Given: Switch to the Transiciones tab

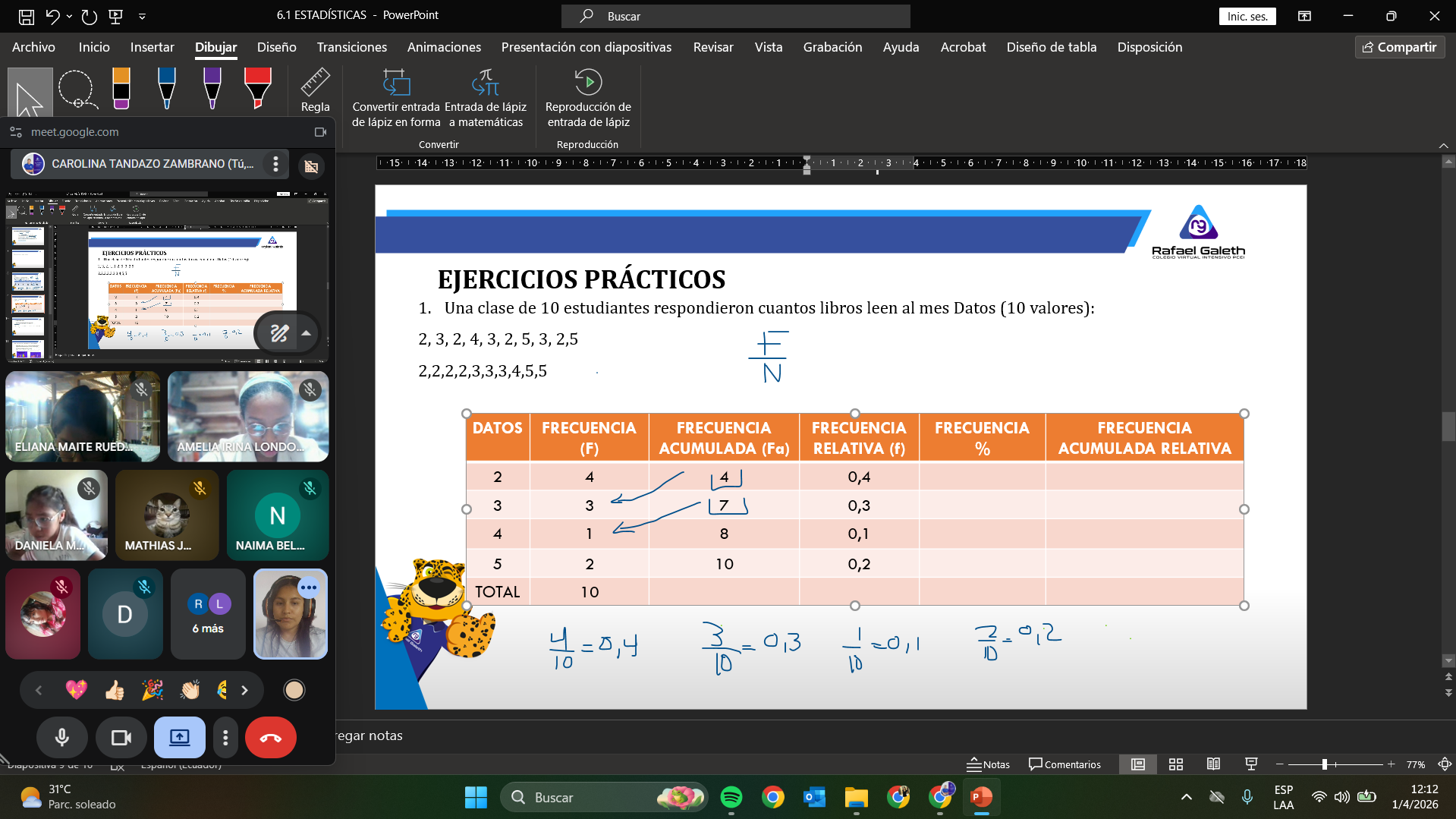Looking at the screenshot, I should point(351,47).
